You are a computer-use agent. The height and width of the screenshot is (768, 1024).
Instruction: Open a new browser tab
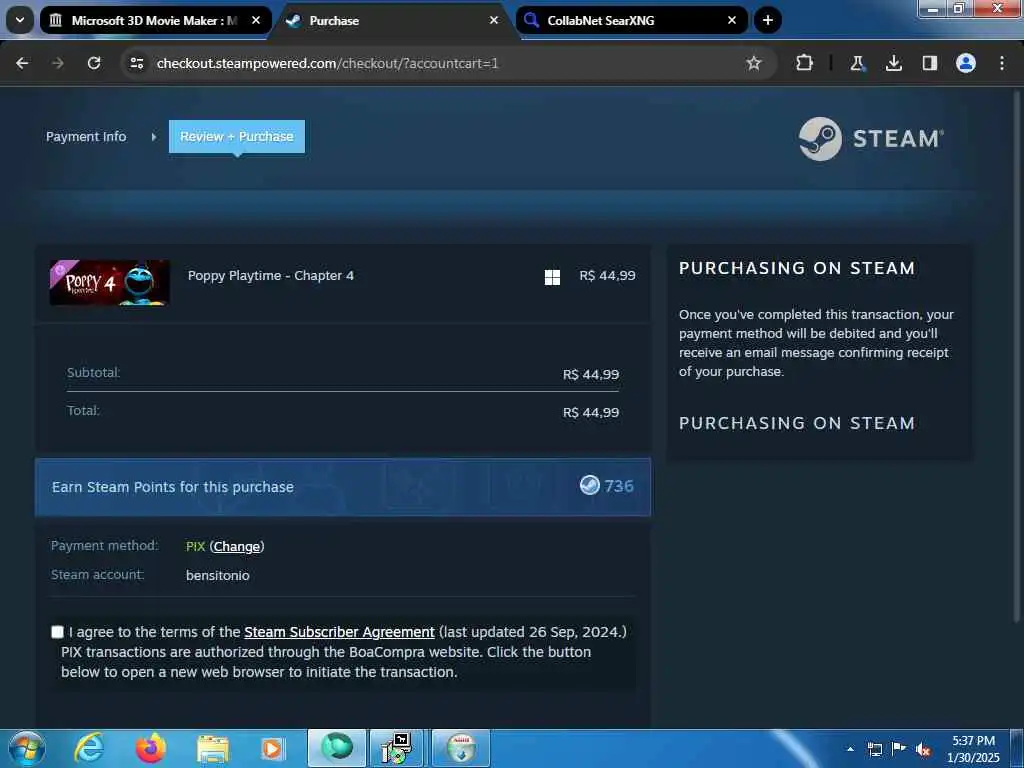768,20
